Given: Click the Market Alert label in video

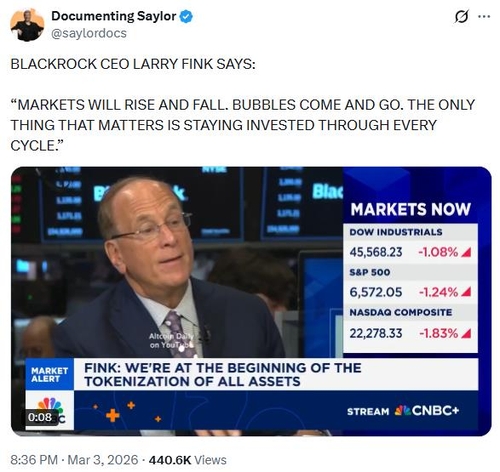Looking at the screenshot, I should (x=49, y=374).
